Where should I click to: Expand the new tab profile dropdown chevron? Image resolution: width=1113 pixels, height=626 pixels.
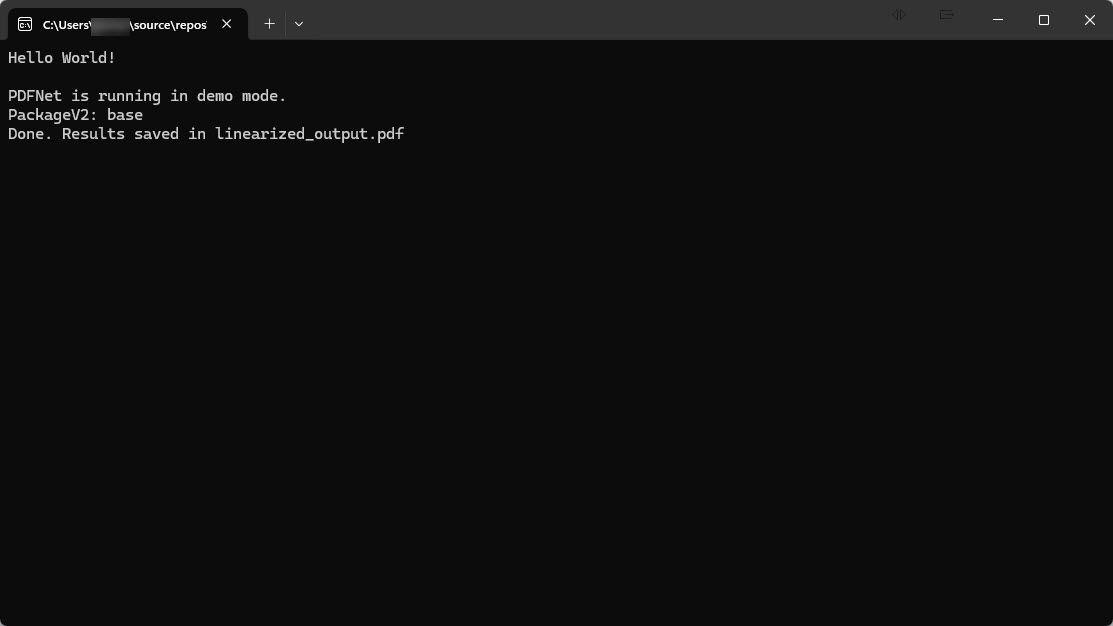click(299, 24)
